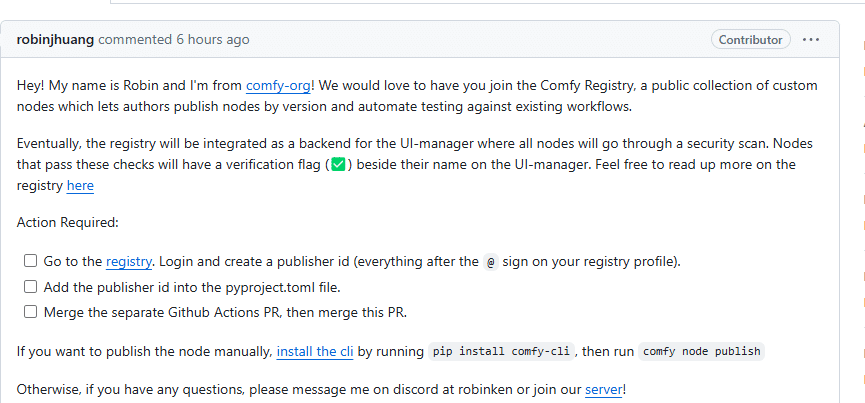Click the '6 hours ago' timestamp link

coord(213,40)
